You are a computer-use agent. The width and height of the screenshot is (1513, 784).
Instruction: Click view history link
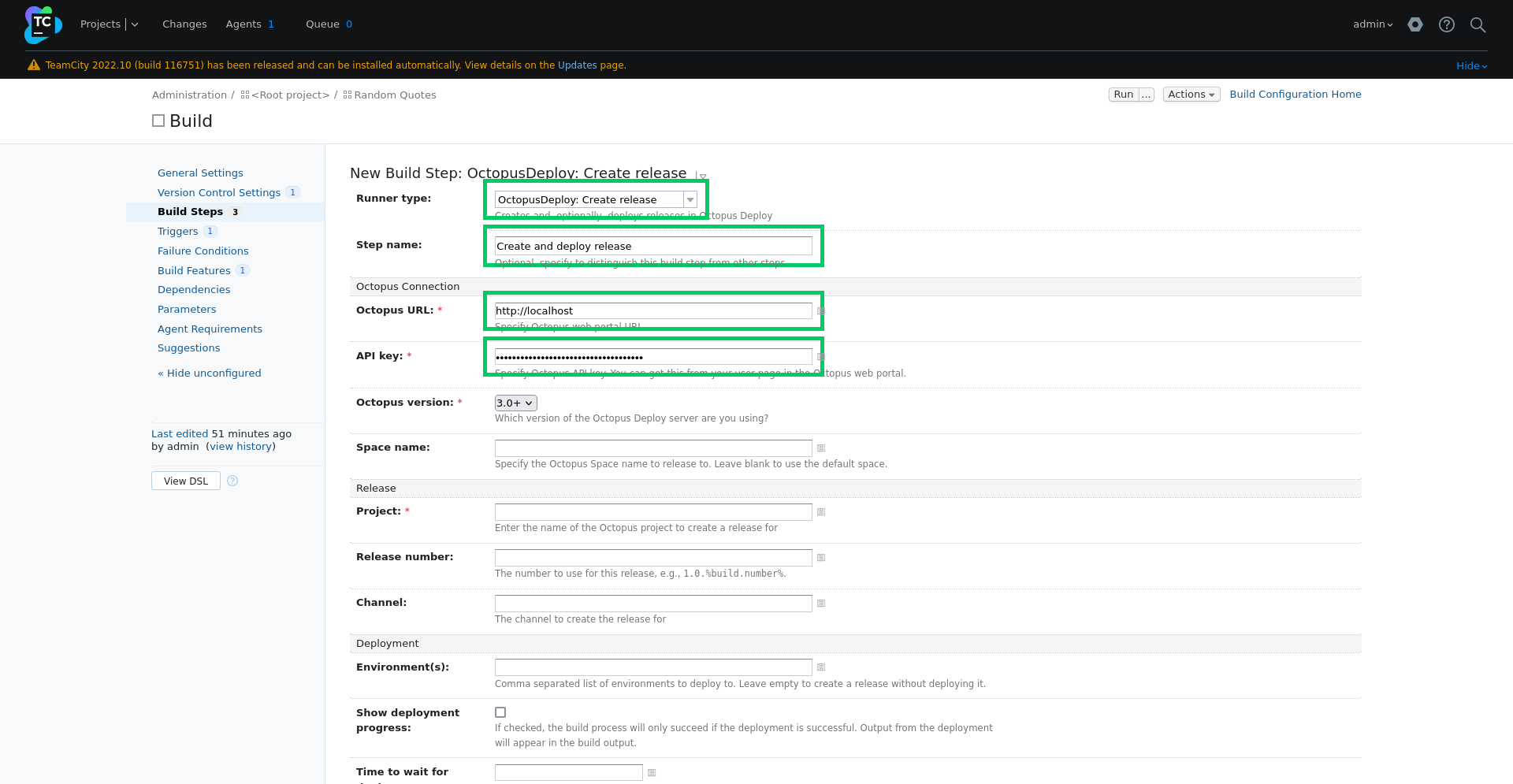click(x=240, y=447)
